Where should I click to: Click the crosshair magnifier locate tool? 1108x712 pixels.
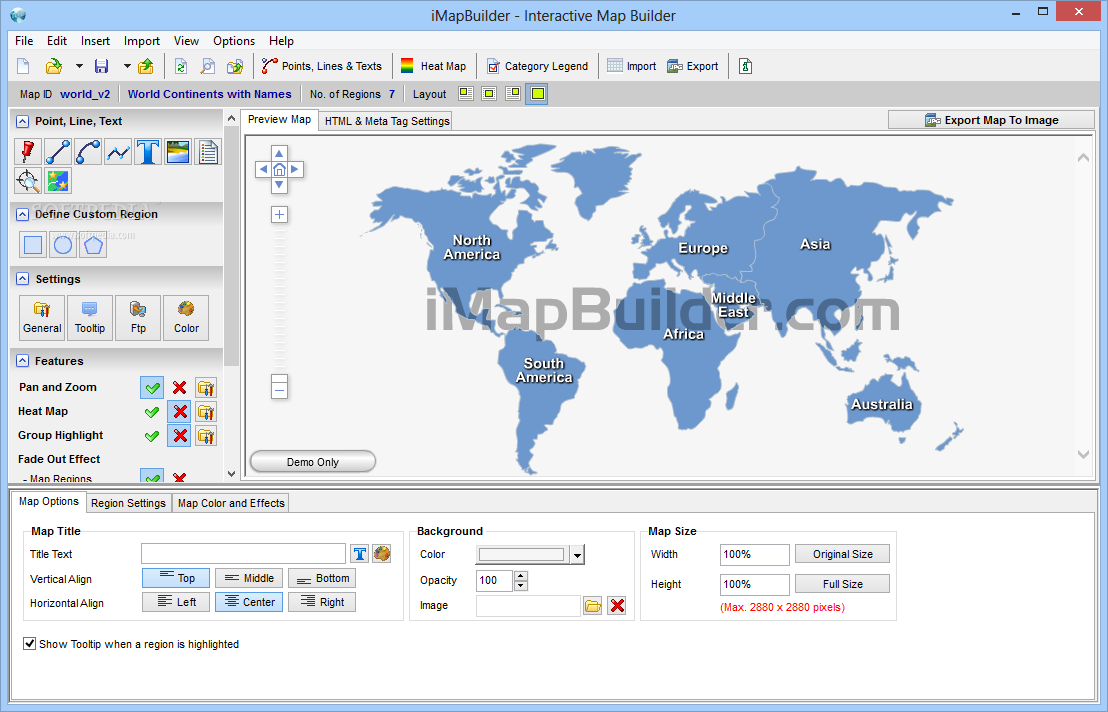(28, 181)
